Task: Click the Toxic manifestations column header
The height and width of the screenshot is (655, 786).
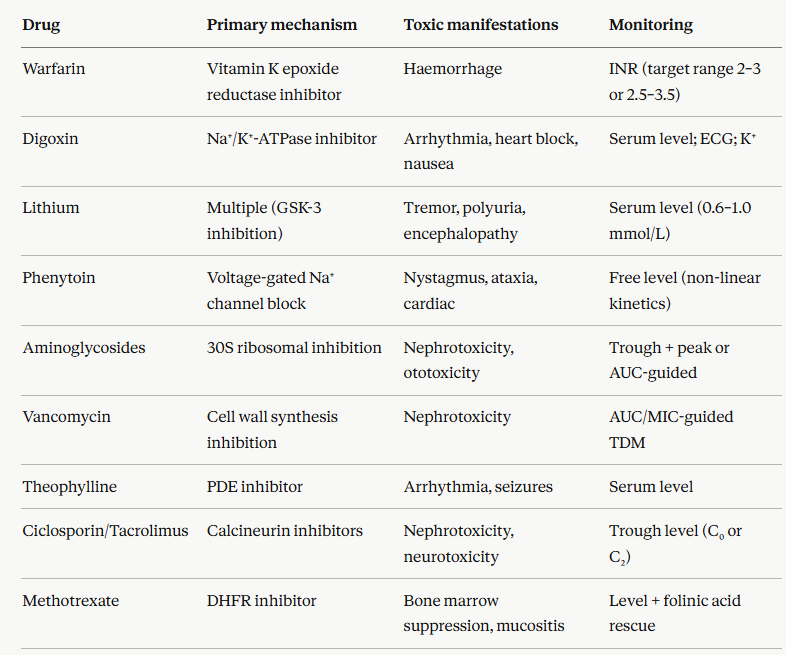Action: click(480, 24)
